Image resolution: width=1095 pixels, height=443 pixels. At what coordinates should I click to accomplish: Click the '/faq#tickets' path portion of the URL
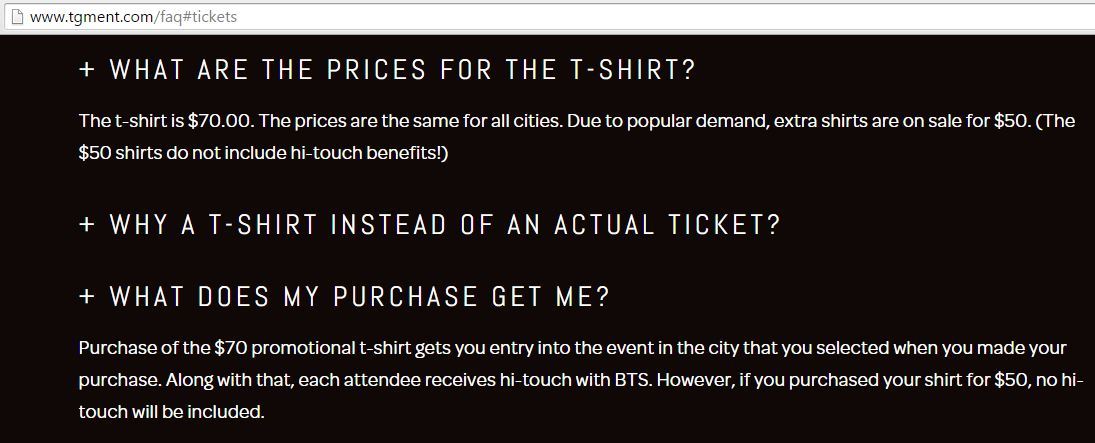coord(195,17)
